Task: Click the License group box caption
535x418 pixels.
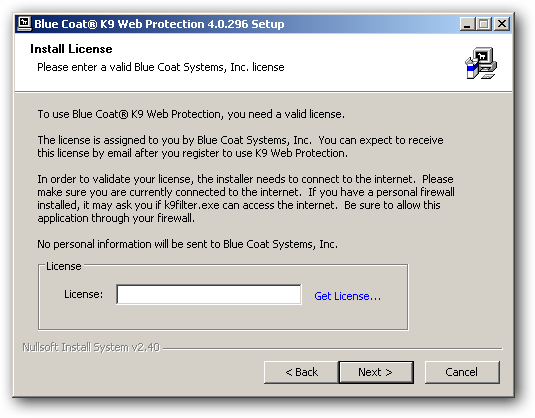Action: coord(64,266)
